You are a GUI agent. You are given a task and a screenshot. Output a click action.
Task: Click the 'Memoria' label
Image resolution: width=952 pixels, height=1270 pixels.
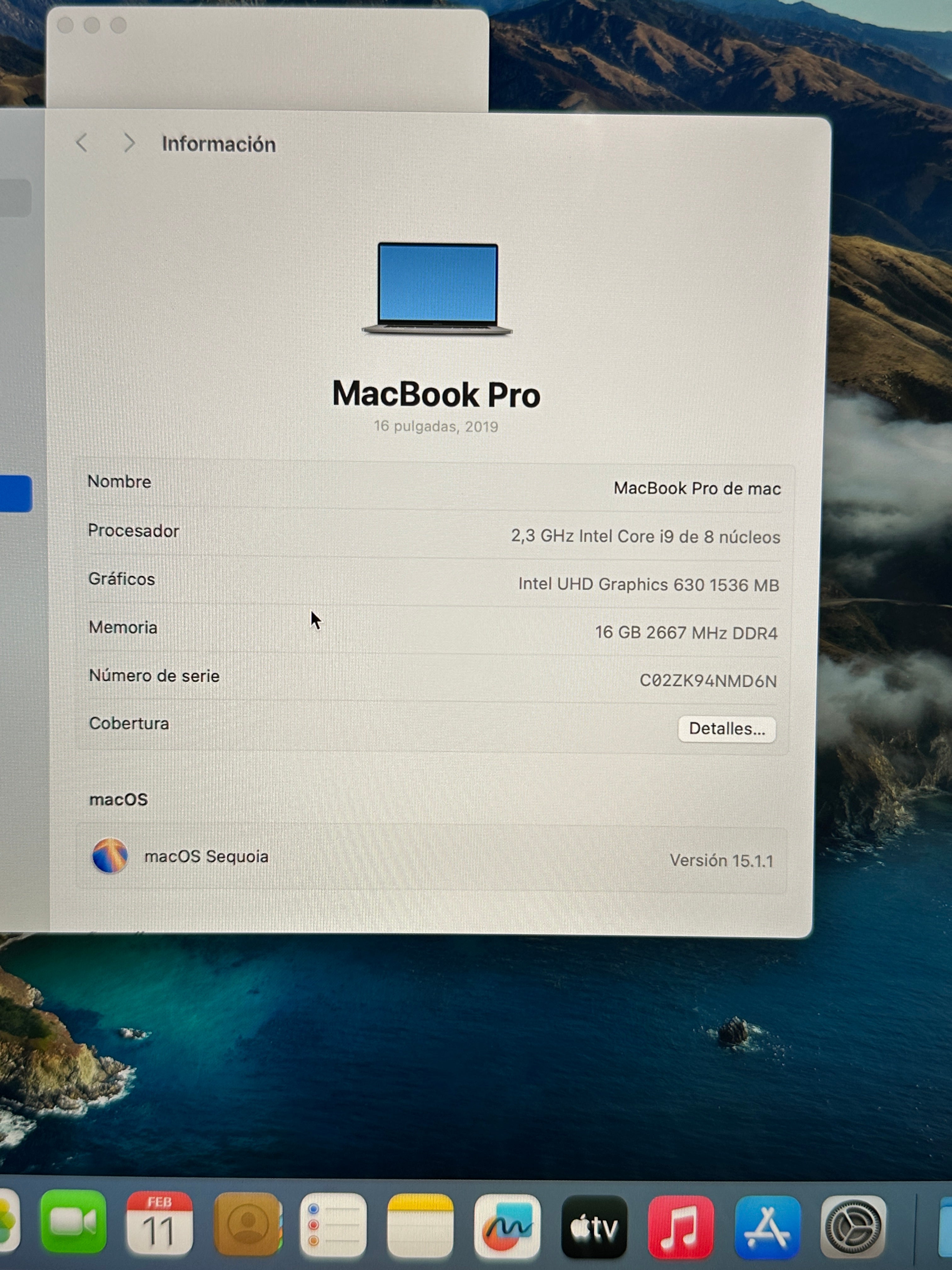pyautogui.click(x=123, y=627)
